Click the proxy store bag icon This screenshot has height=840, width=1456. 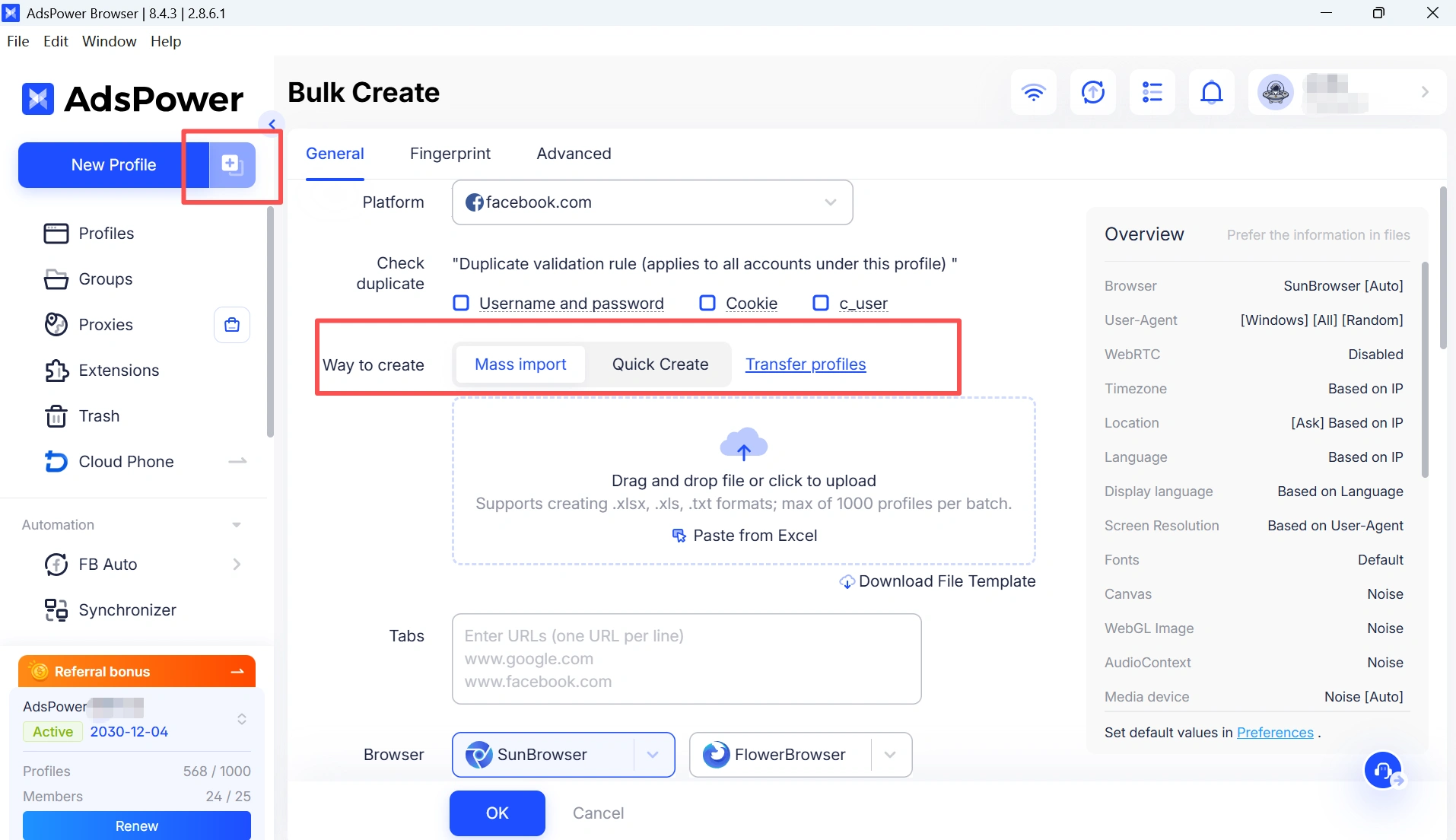click(x=232, y=325)
